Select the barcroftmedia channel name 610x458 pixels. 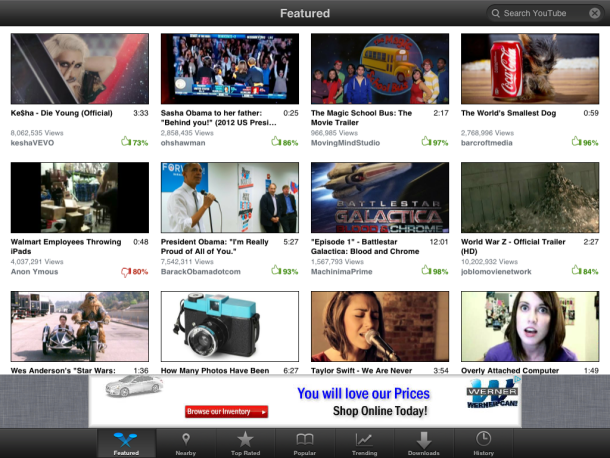point(487,143)
